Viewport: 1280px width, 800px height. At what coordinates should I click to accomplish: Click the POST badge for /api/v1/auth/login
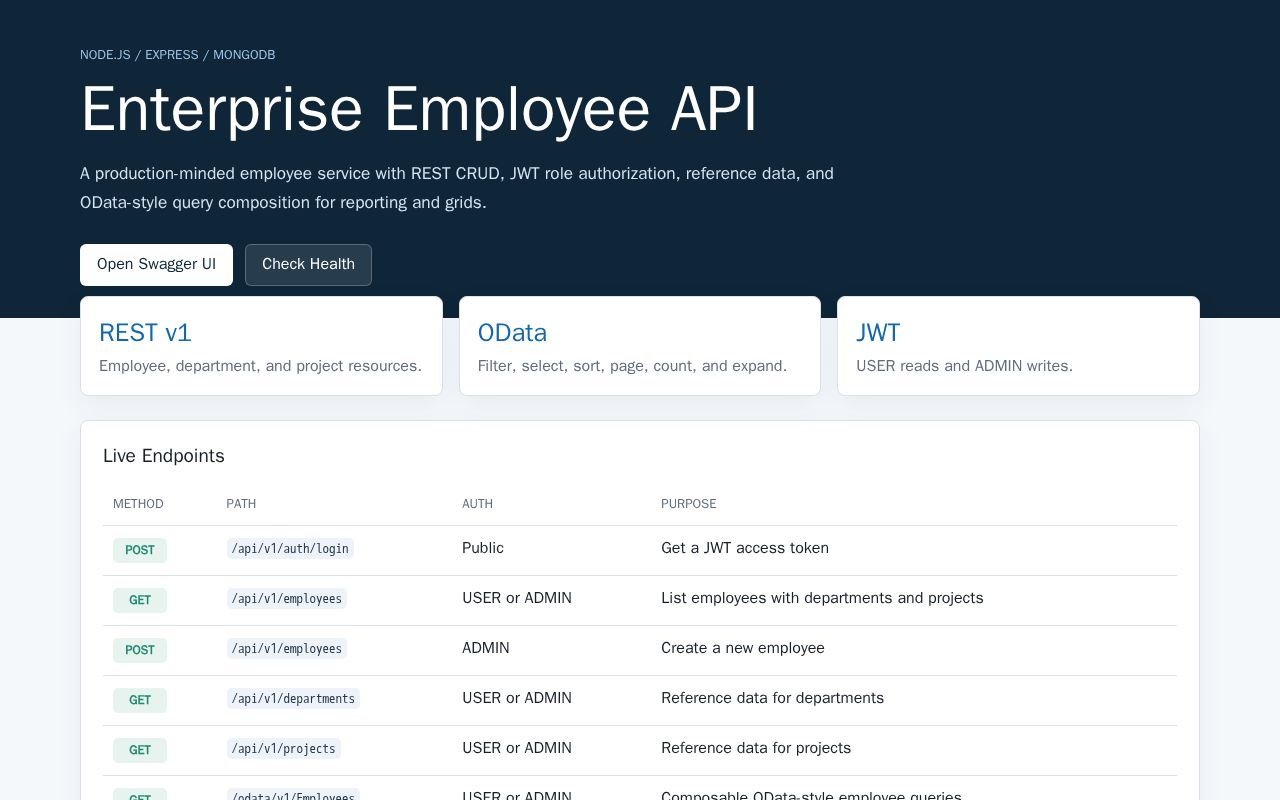point(140,550)
